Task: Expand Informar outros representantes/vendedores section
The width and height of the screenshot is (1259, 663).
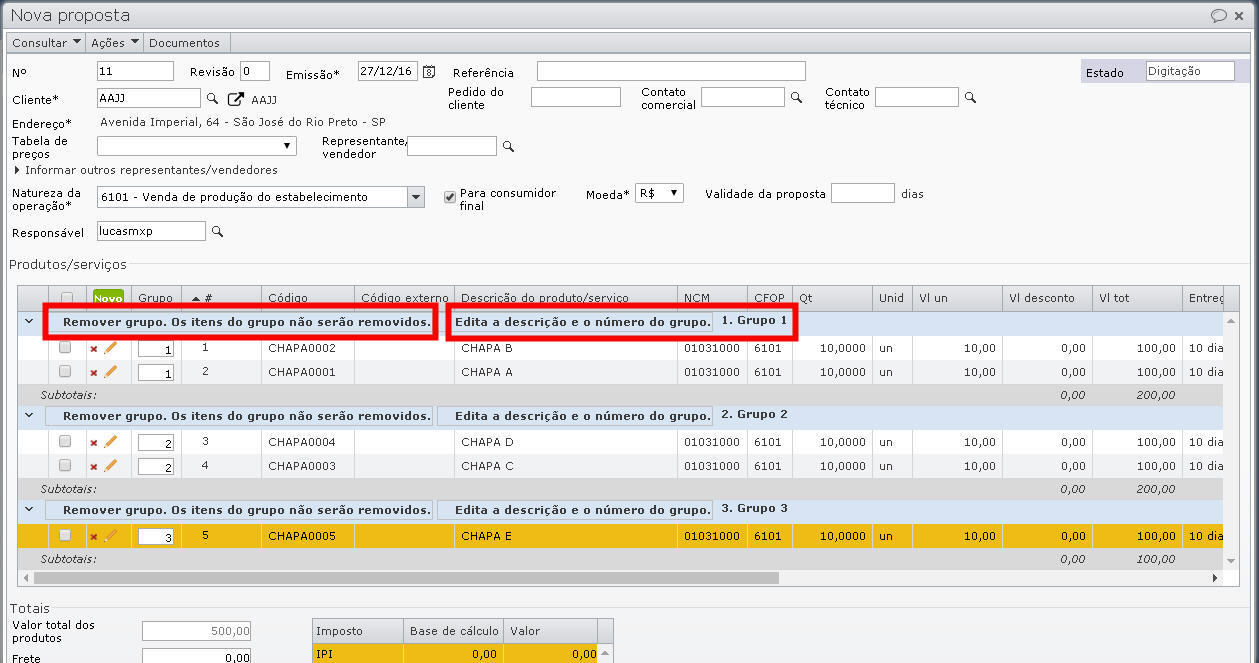Action: pos(15,170)
